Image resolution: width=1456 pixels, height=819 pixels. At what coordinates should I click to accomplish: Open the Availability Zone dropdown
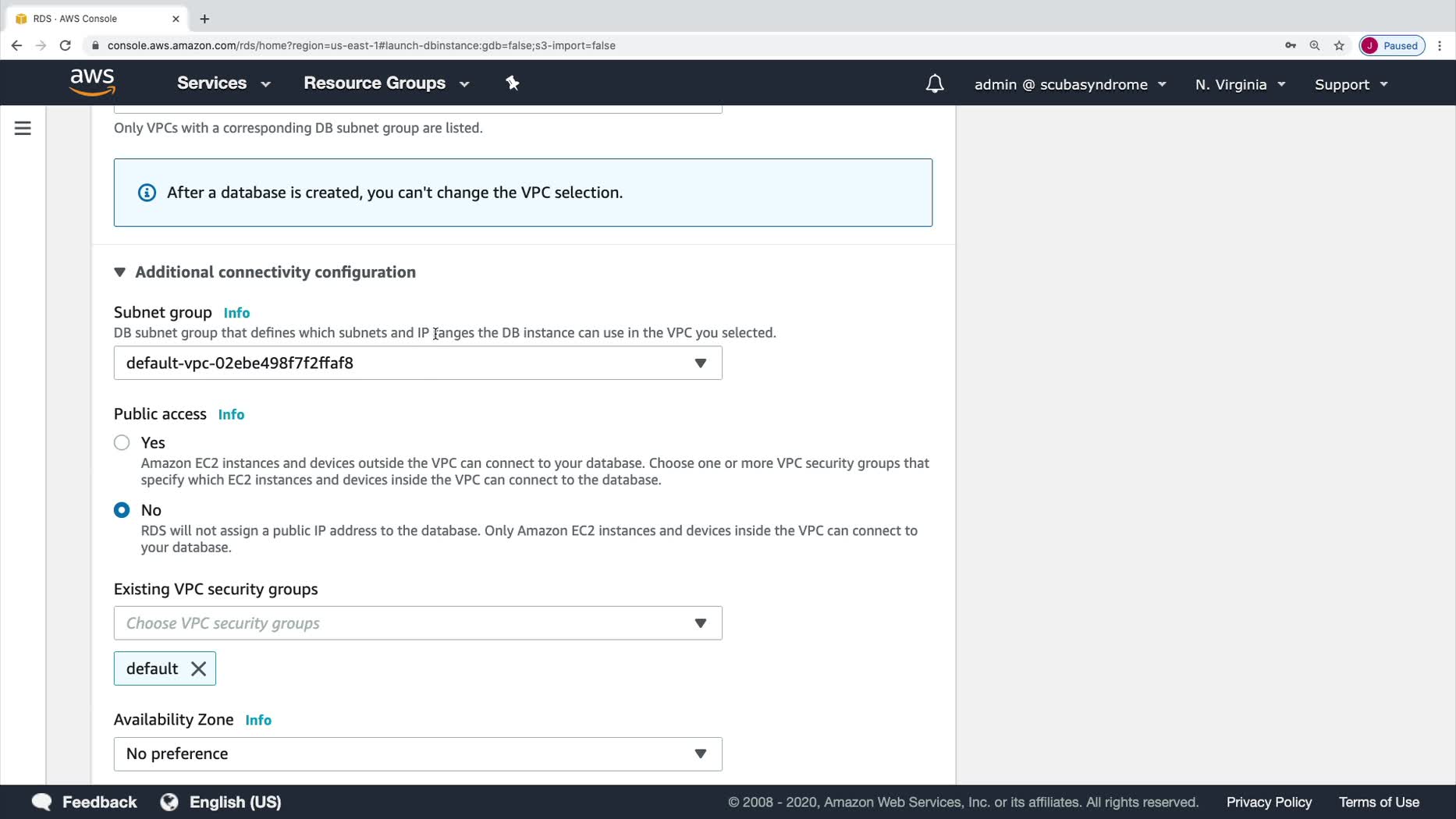click(417, 754)
